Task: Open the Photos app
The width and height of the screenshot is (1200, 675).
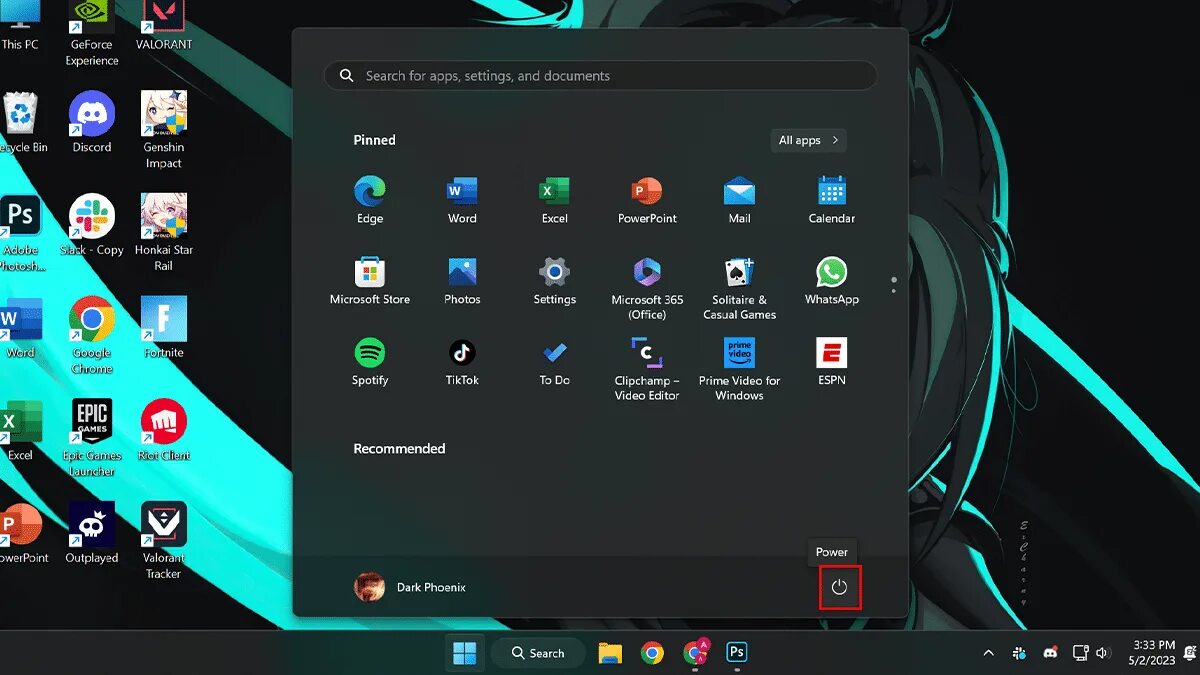Action: click(x=462, y=281)
